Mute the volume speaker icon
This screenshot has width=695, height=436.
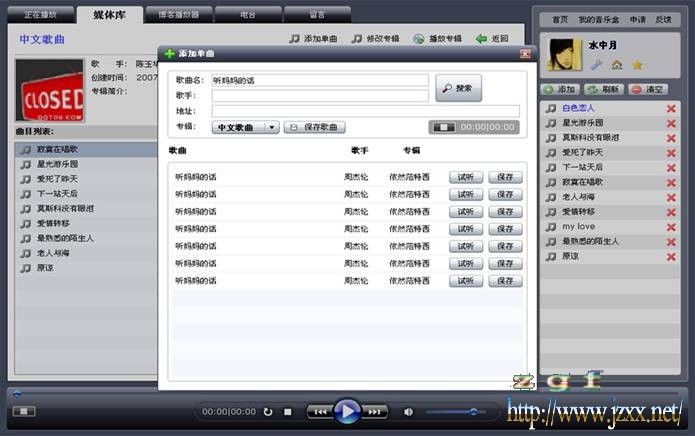(x=408, y=411)
